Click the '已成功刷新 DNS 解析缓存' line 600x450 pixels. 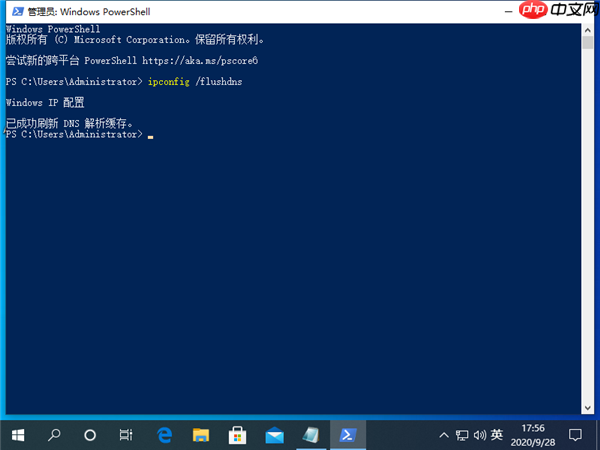(x=69, y=123)
